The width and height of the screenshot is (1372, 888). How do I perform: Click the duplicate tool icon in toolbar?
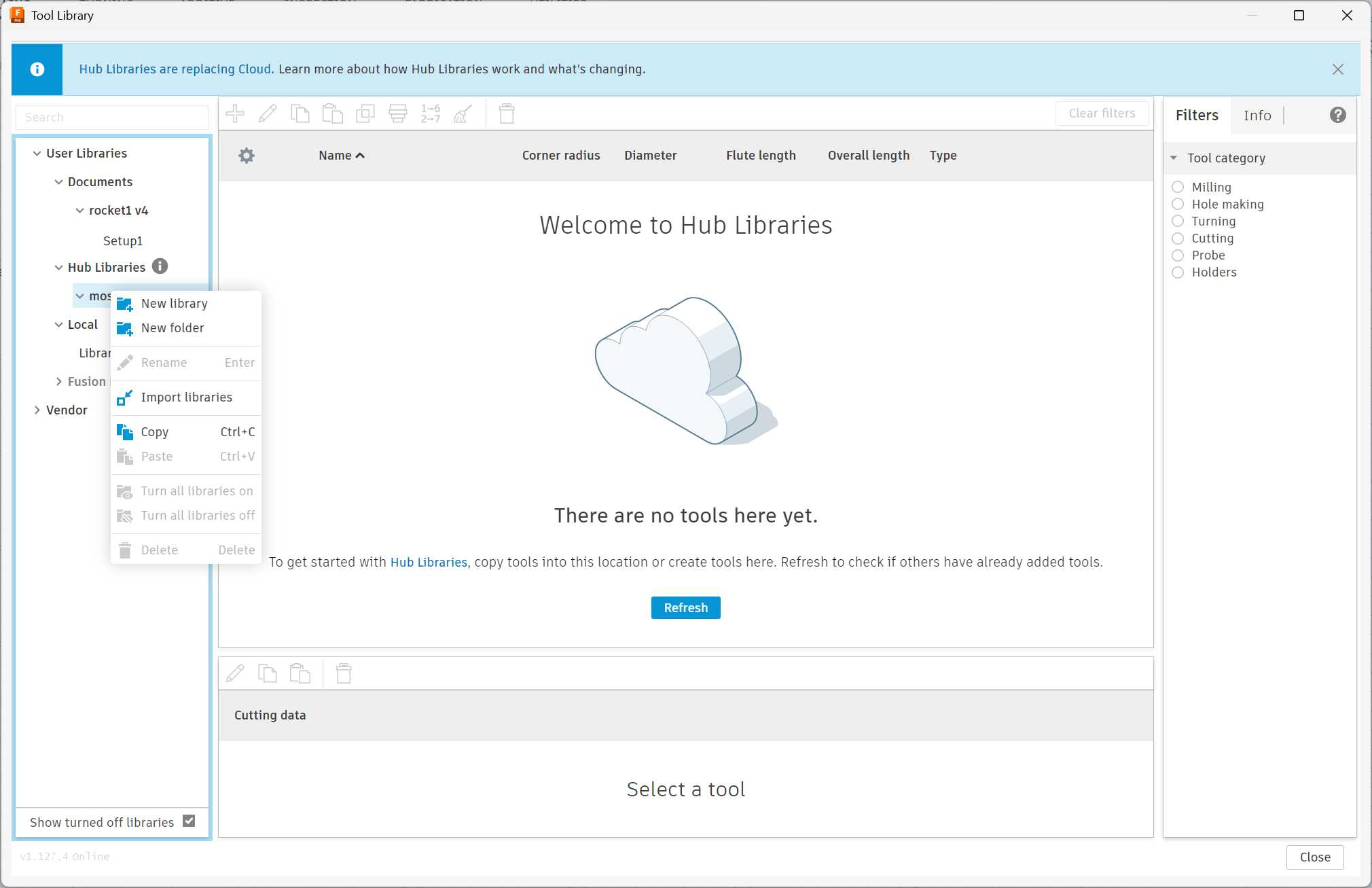365,113
